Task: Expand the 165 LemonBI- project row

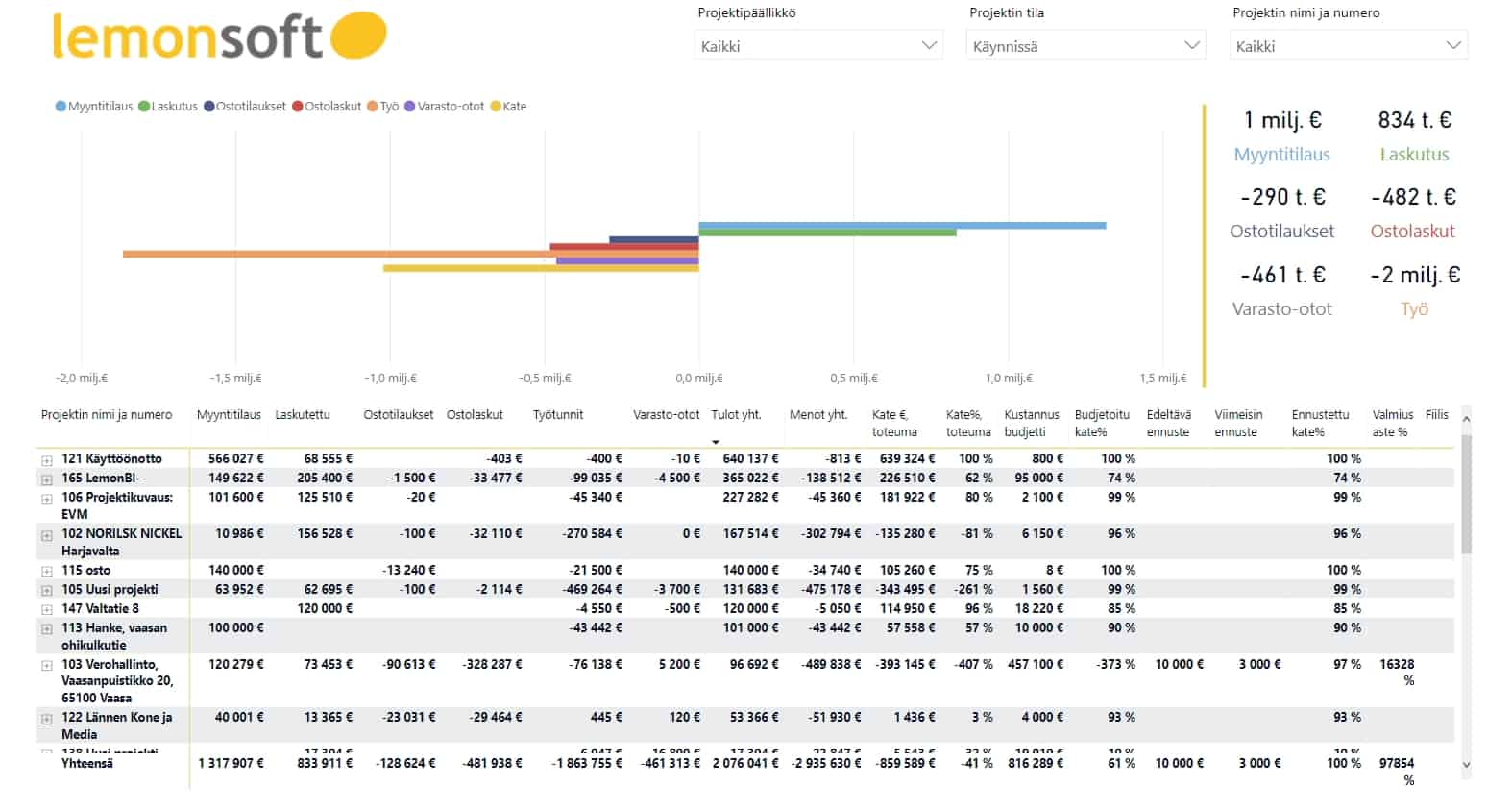Action: (46, 479)
